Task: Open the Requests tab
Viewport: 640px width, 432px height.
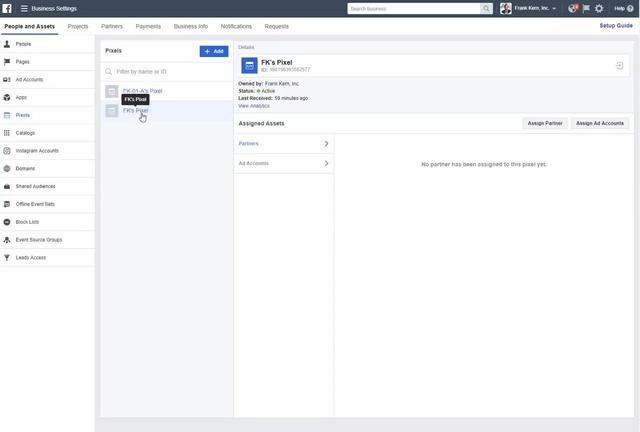Action: coord(276,27)
